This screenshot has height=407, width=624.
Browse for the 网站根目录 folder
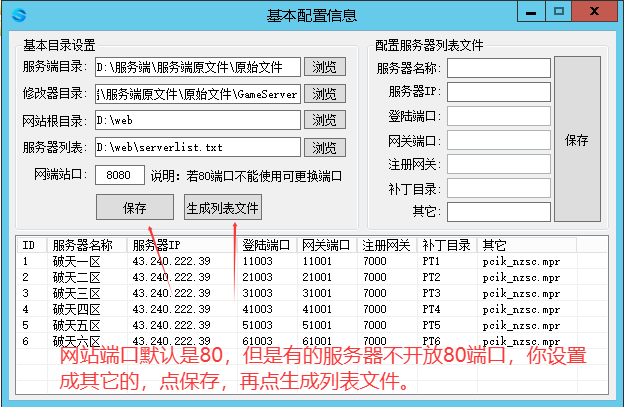(324, 121)
